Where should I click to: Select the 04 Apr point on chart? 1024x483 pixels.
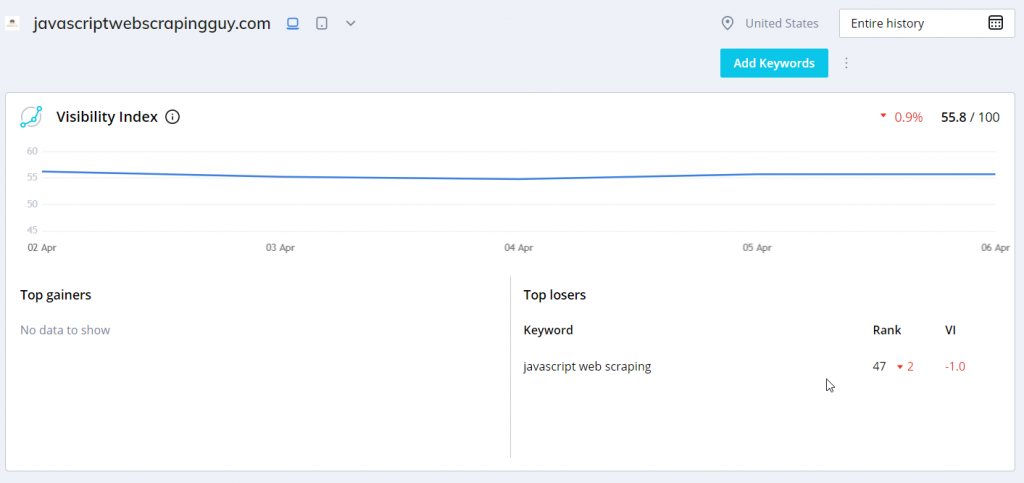(519, 179)
